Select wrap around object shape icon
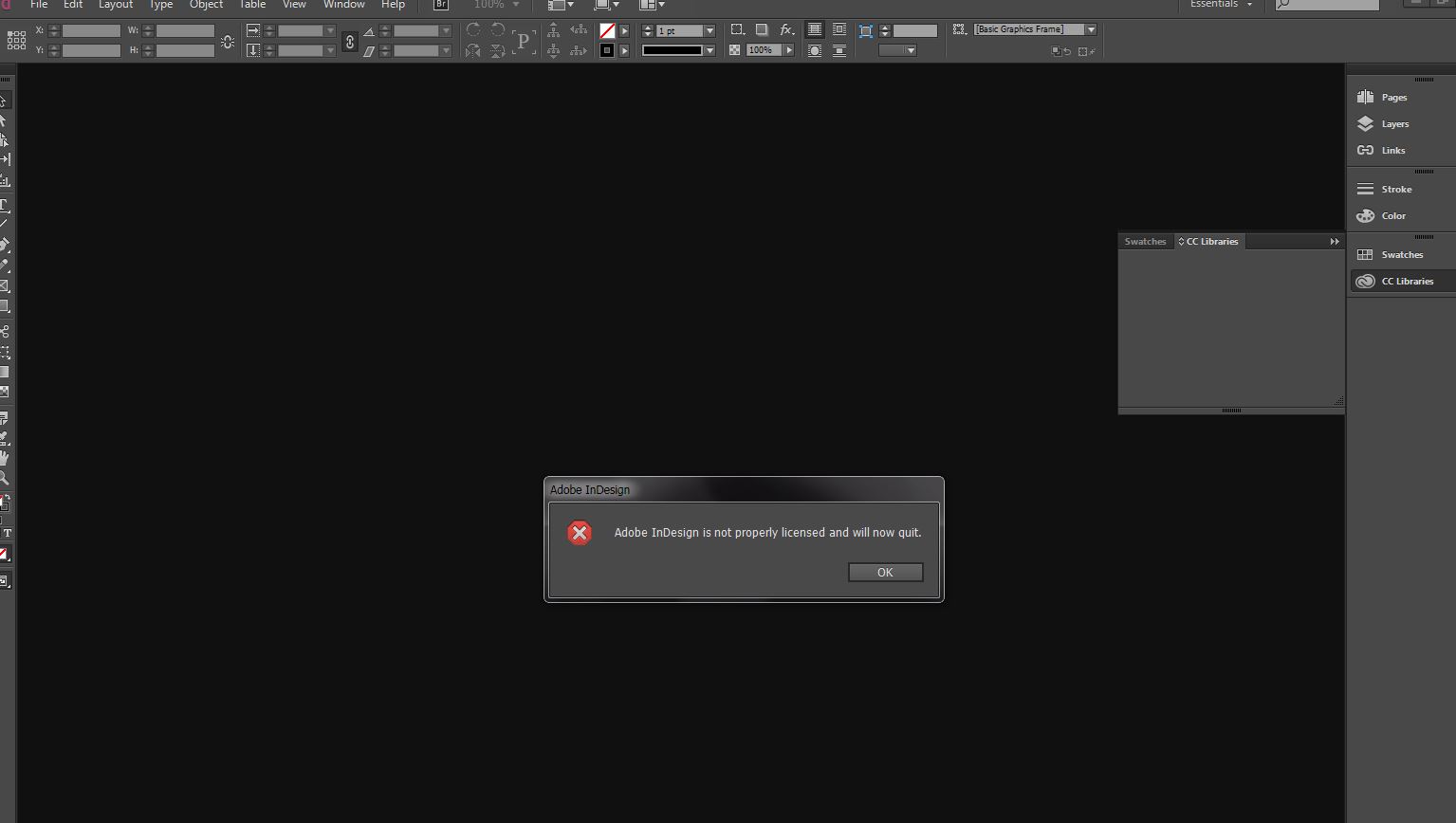 point(815,50)
